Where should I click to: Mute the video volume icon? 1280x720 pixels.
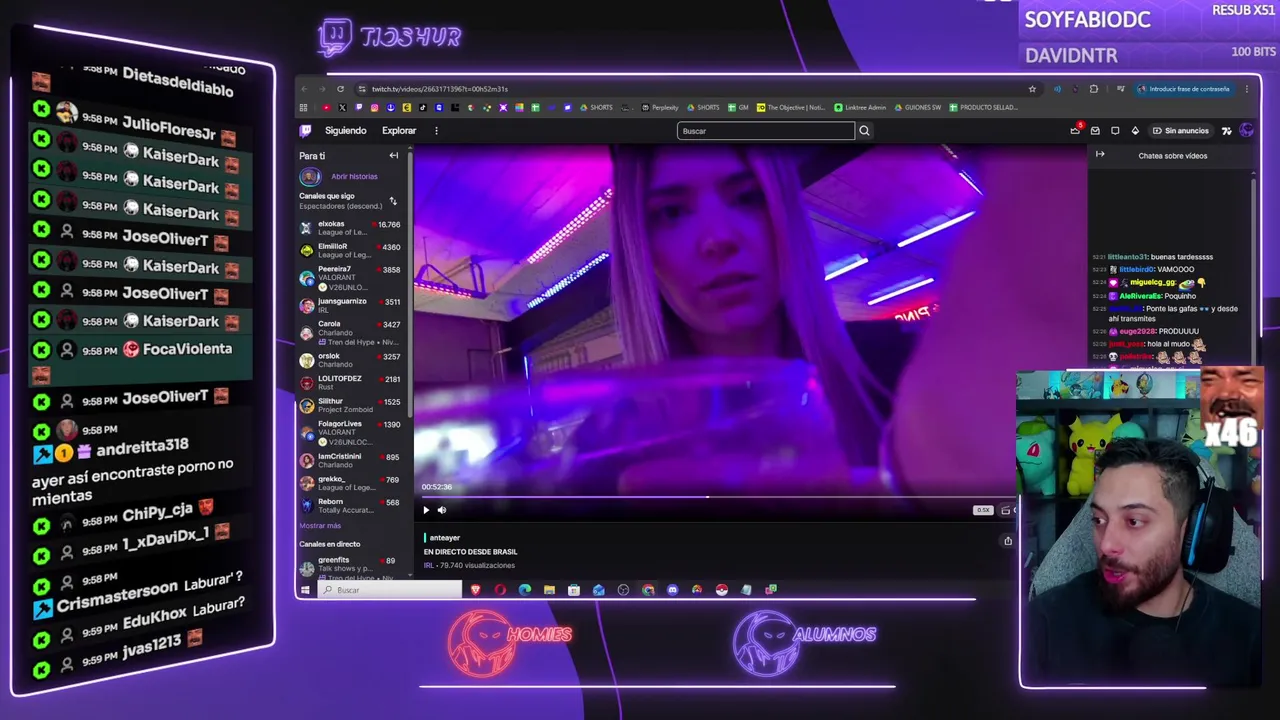(442, 510)
